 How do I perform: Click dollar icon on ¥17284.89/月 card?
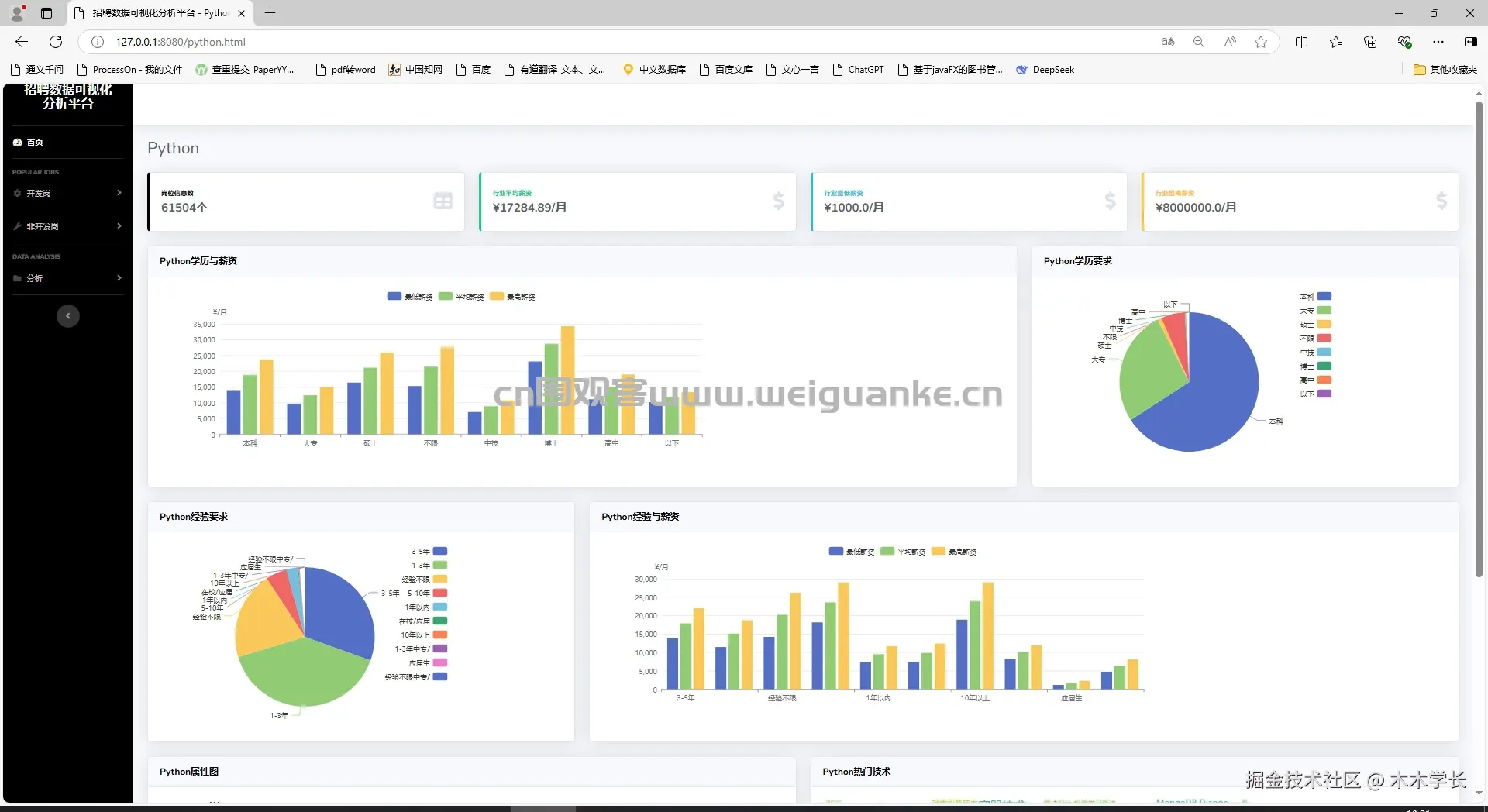(x=779, y=201)
